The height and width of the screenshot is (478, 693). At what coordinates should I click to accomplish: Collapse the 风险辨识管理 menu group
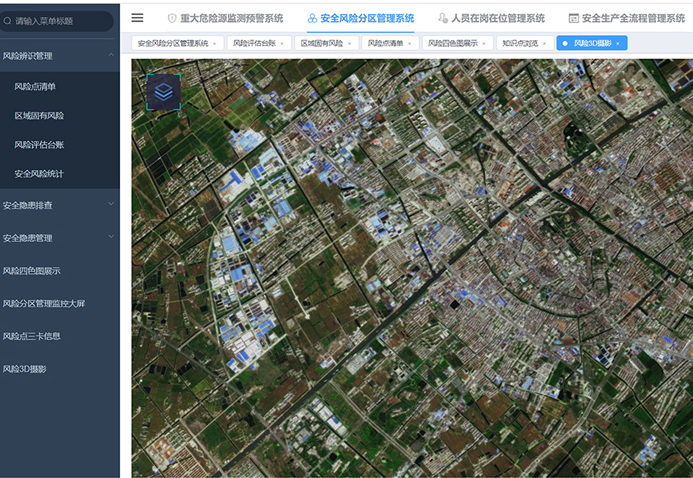point(111,57)
